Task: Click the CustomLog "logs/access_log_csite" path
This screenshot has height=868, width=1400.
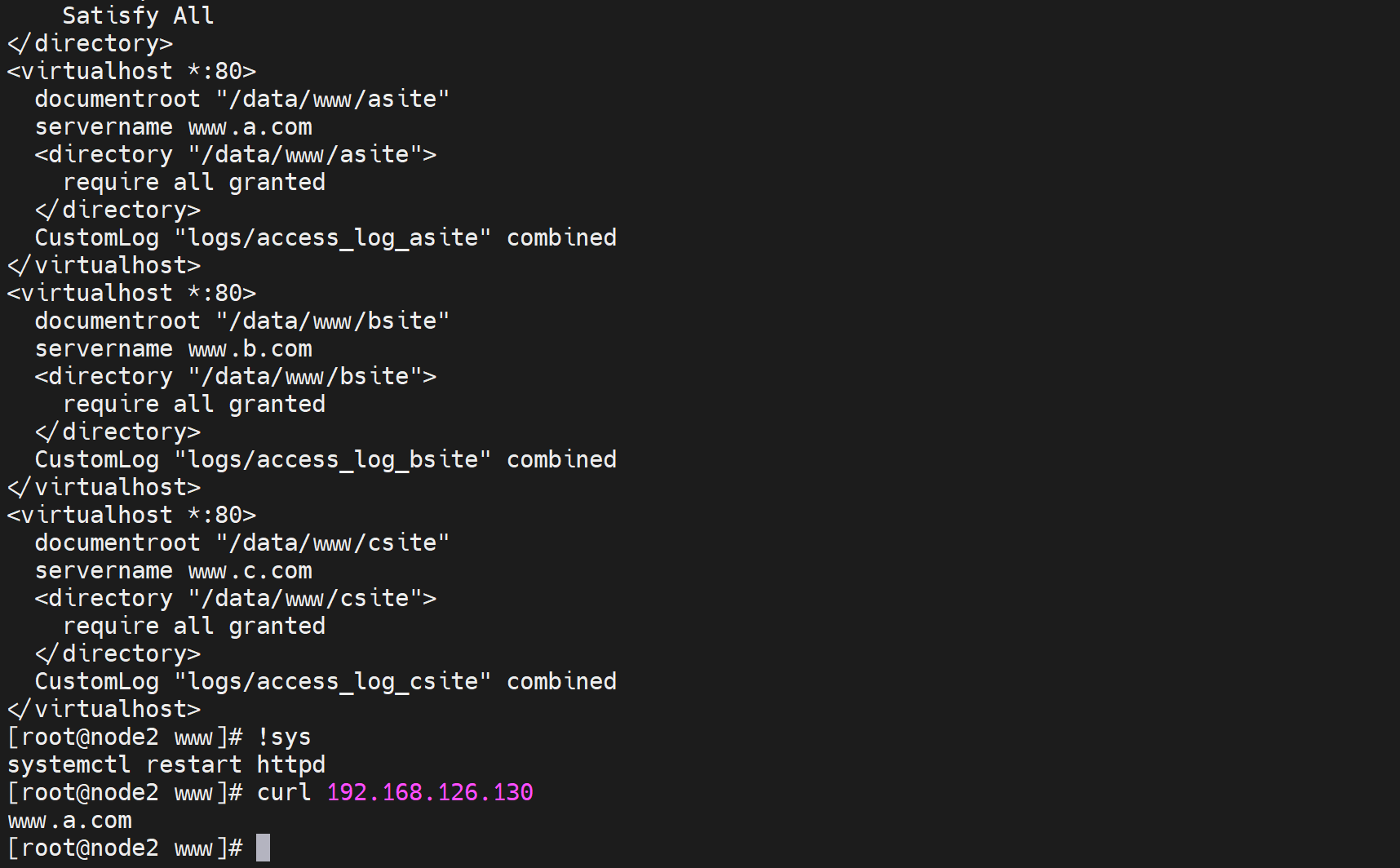Action: 333,681
